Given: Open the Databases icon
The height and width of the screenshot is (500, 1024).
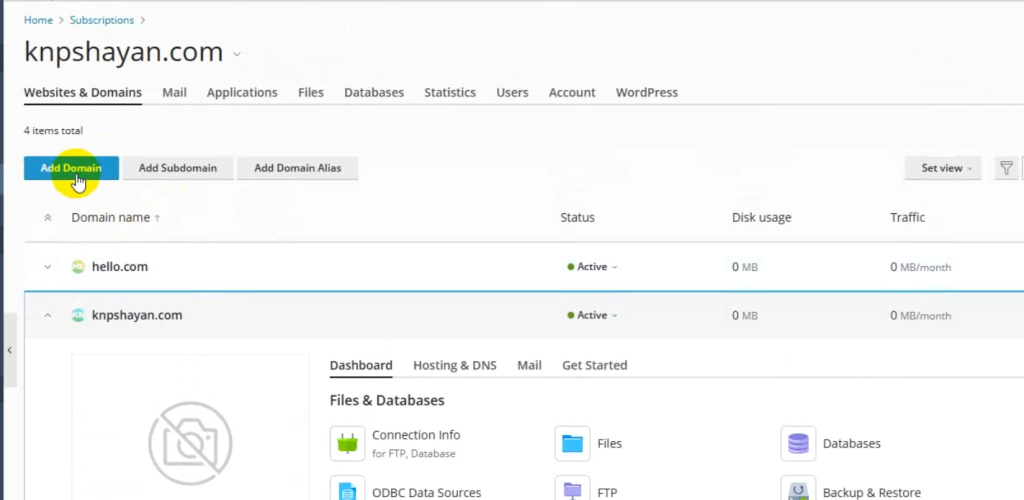Looking at the screenshot, I should 798,443.
